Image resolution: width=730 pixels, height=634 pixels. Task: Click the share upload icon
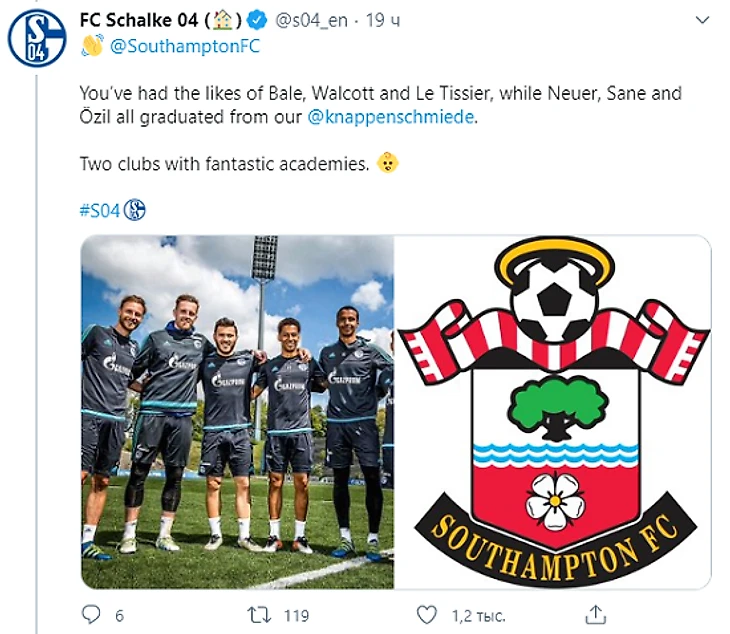[595, 614]
